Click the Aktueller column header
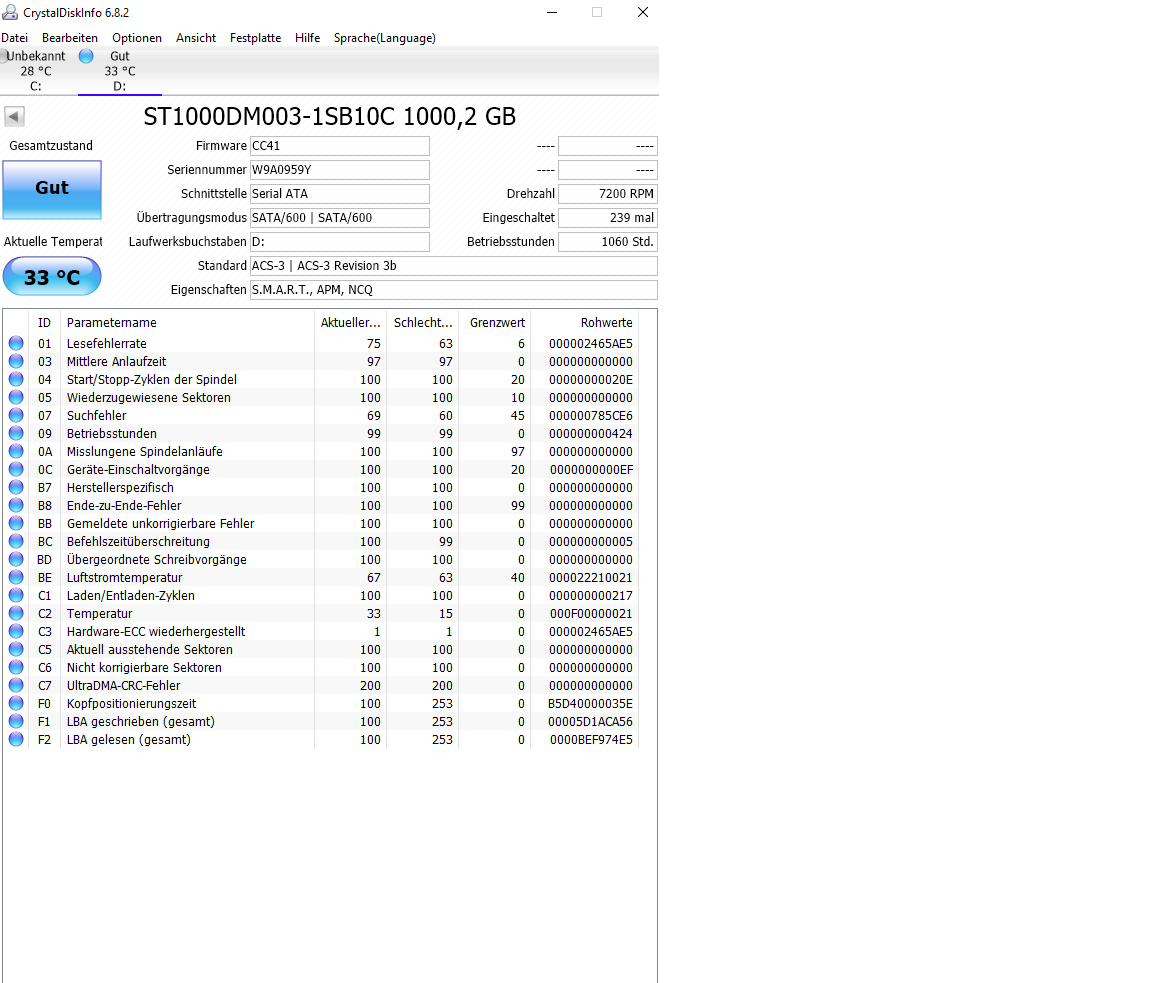1152x983 pixels. (350, 323)
